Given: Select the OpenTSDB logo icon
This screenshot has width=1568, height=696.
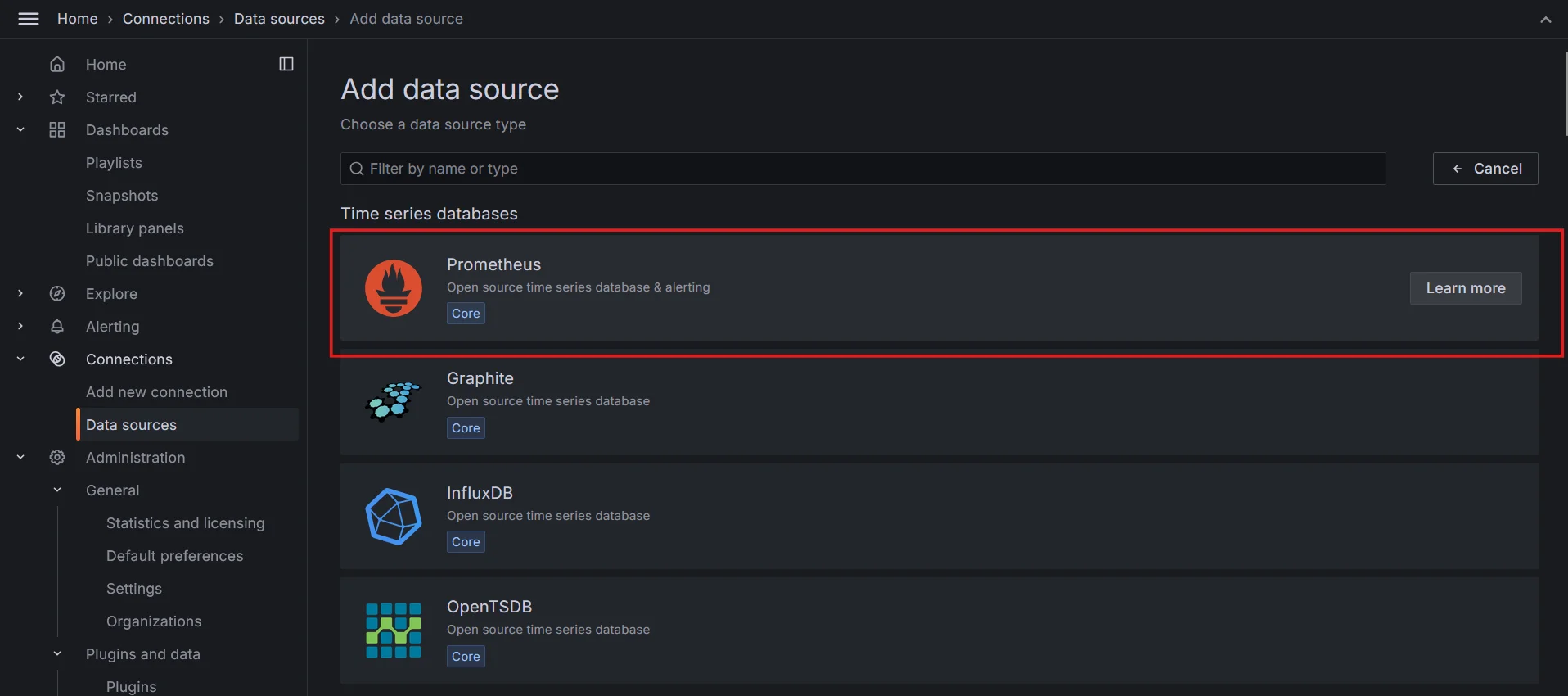Looking at the screenshot, I should coord(393,630).
